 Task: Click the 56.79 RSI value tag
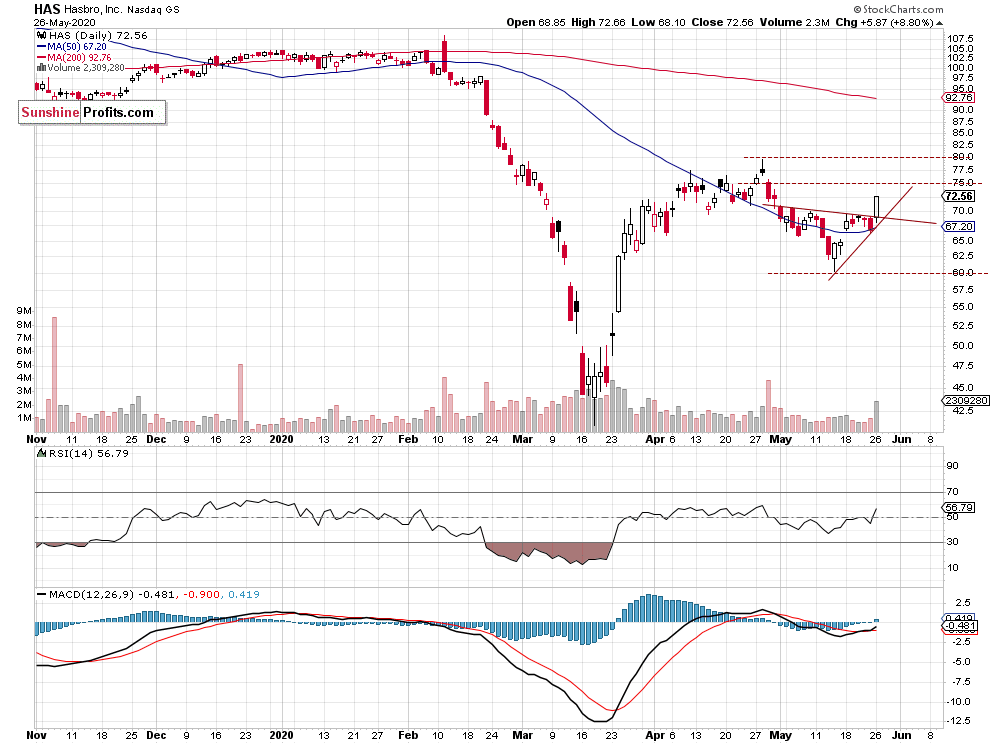click(958, 507)
